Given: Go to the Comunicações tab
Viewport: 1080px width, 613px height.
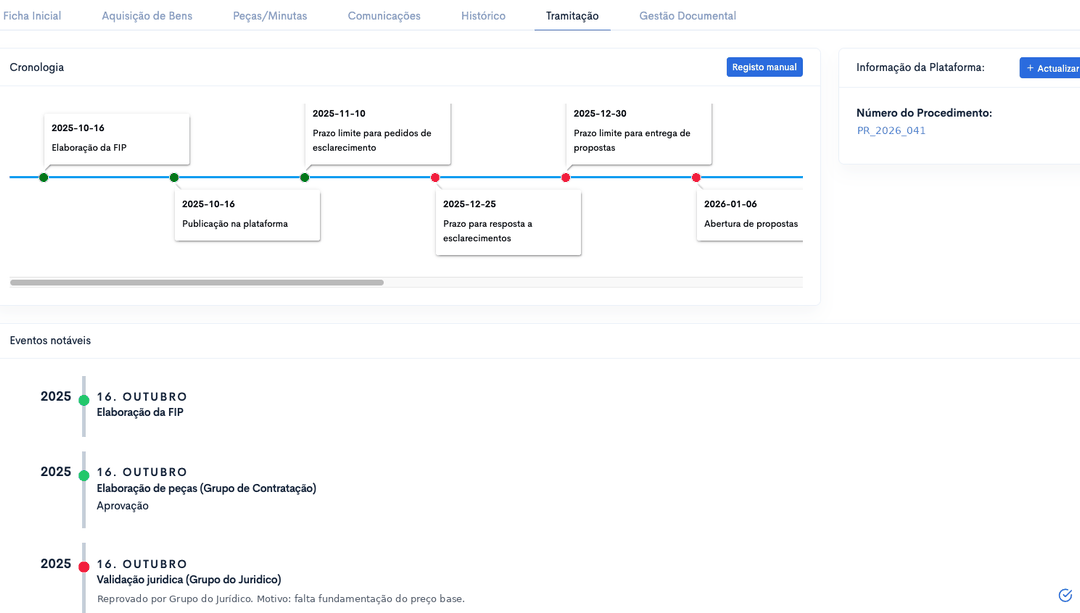Looking at the screenshot, I should pyautogui.click(x=384, y=16).
